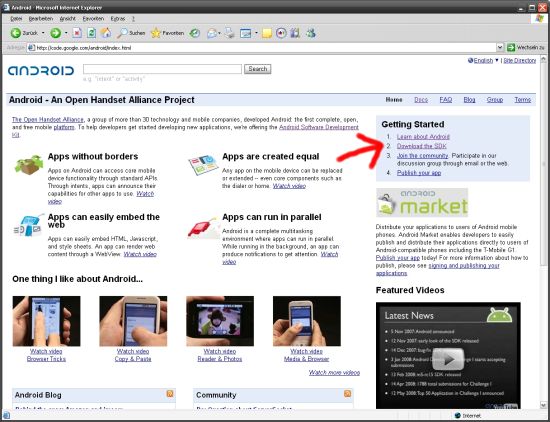Open the Browser Tricks video thumbnail
This screenshot has height=422, width=550.
[46, 321]
